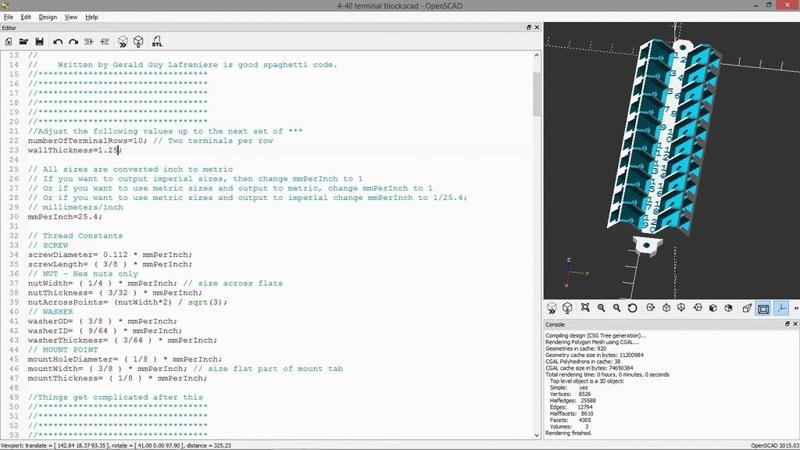Screen dimensions: 800x450
Task: Expand the viewer toolbar overflow chevron
Action: tap(796, 308)
